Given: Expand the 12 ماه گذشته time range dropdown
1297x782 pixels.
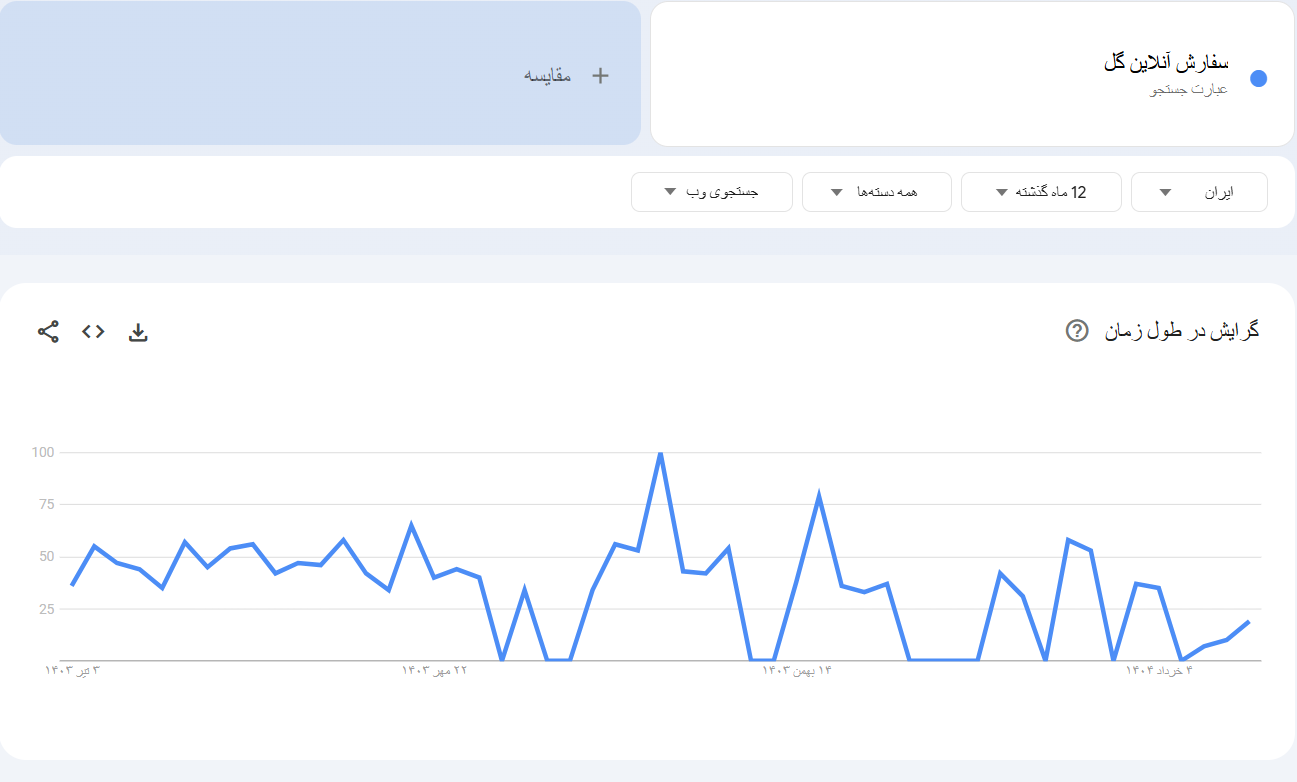Looking at the screenshot, I should [x=1040, y=192].
